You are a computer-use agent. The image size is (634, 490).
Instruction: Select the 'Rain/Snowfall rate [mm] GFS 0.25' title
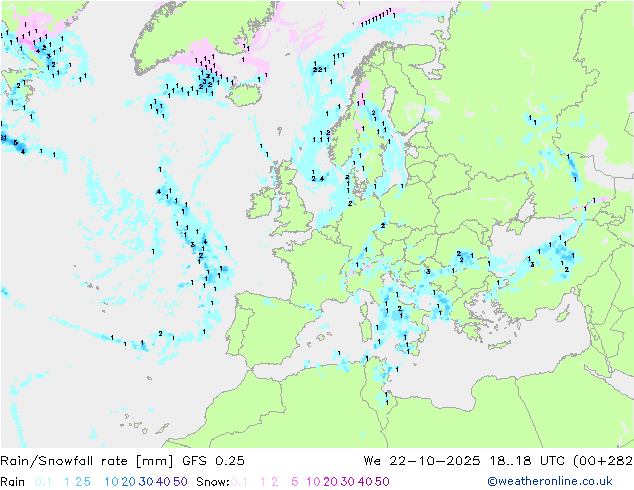click(123, 461)
